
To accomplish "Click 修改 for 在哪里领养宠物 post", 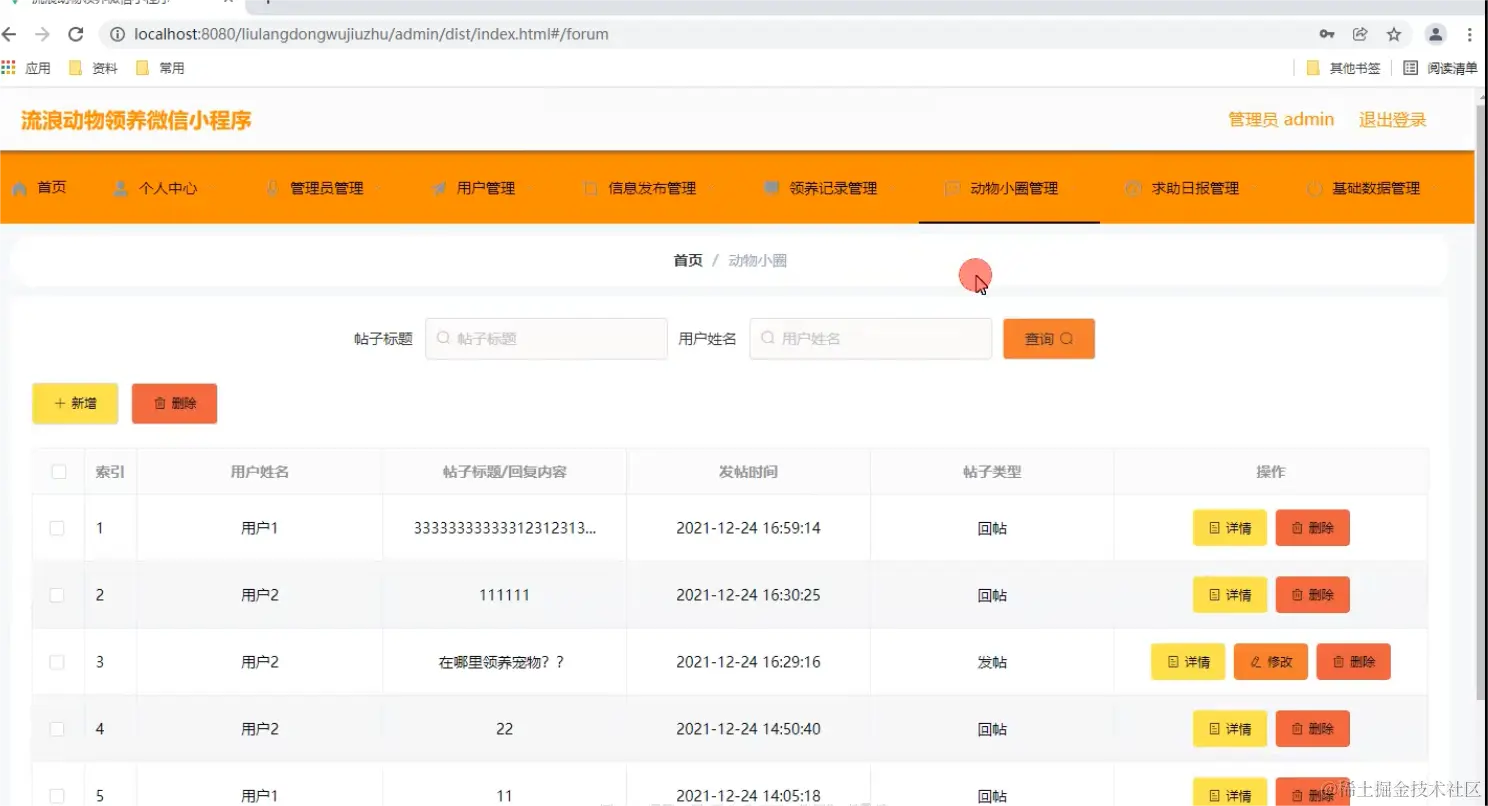I will (1271, 662).
